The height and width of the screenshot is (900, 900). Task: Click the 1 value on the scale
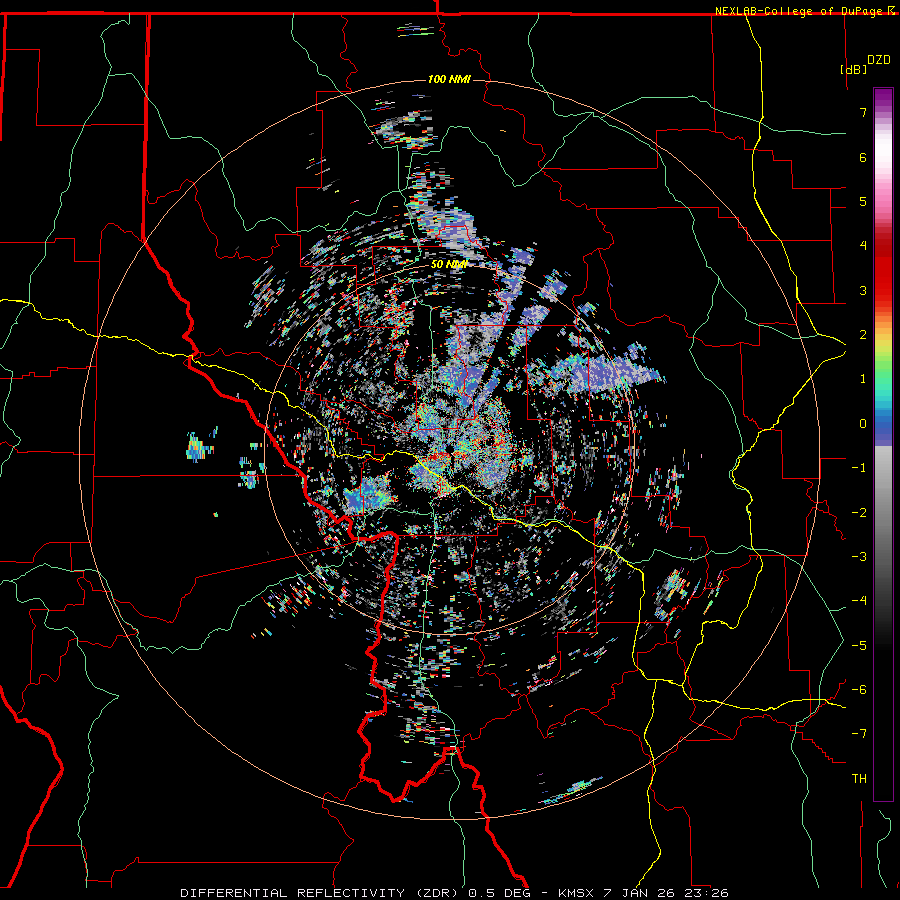(x=863, y=379)
